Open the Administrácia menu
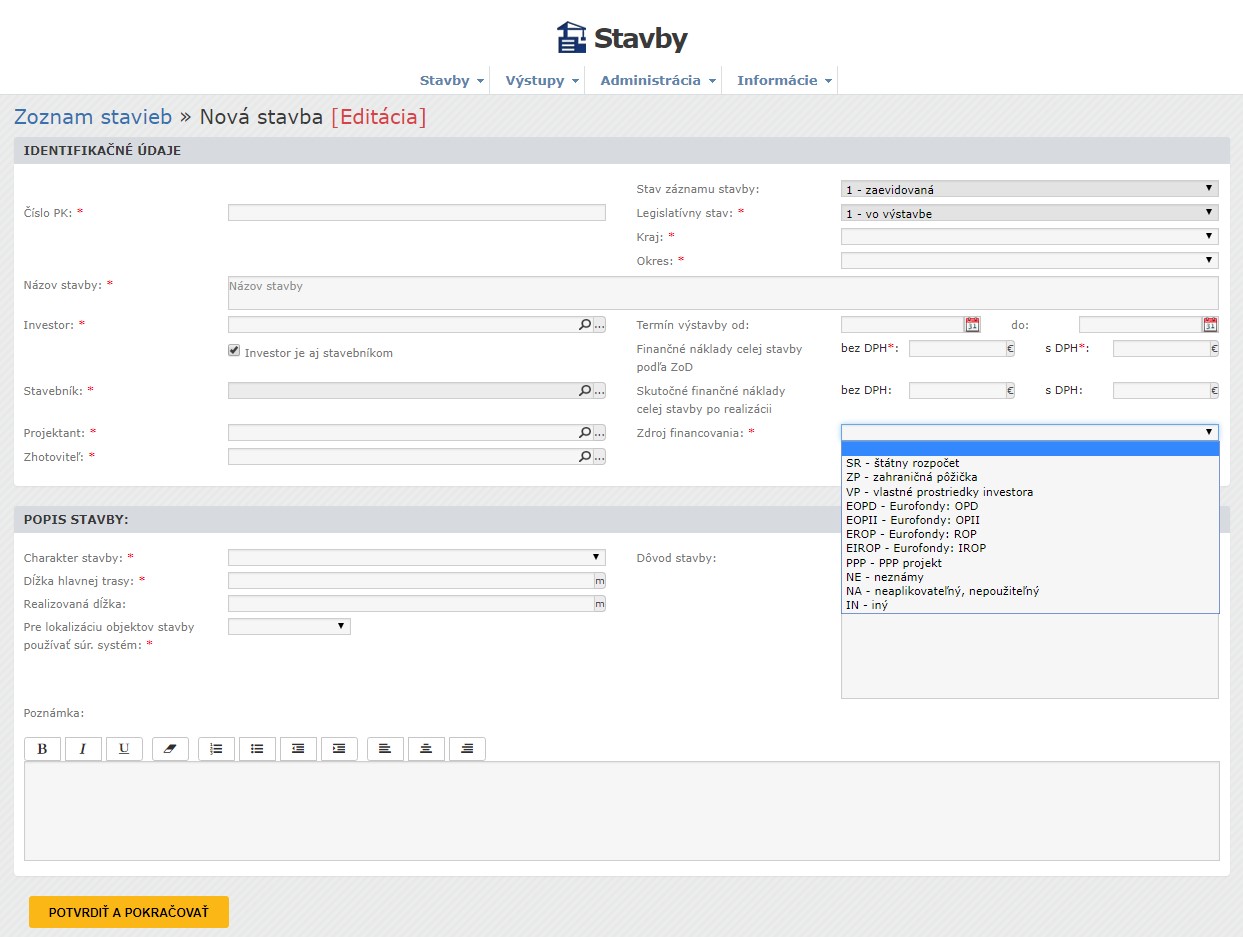Screen dimensions: 1243x937 click(x=657, y=81)
